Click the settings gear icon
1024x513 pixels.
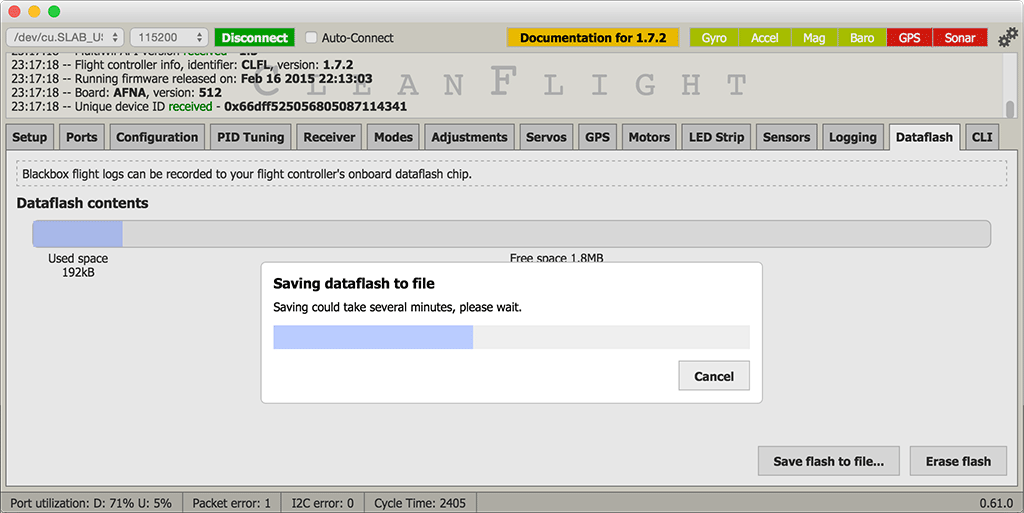coord(1007,38)
